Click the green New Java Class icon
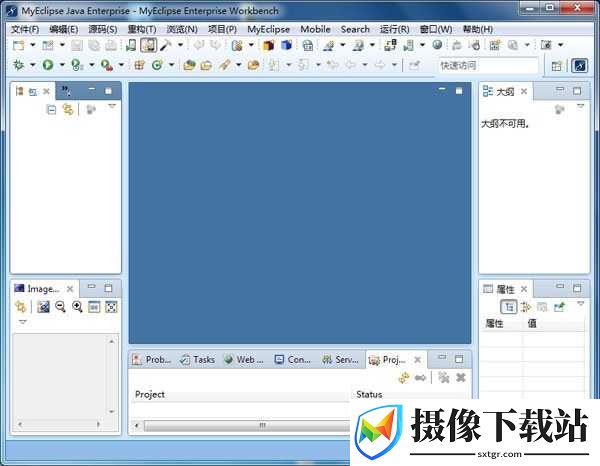The height and width of the screenshot is (466, 600). point(157,65)
